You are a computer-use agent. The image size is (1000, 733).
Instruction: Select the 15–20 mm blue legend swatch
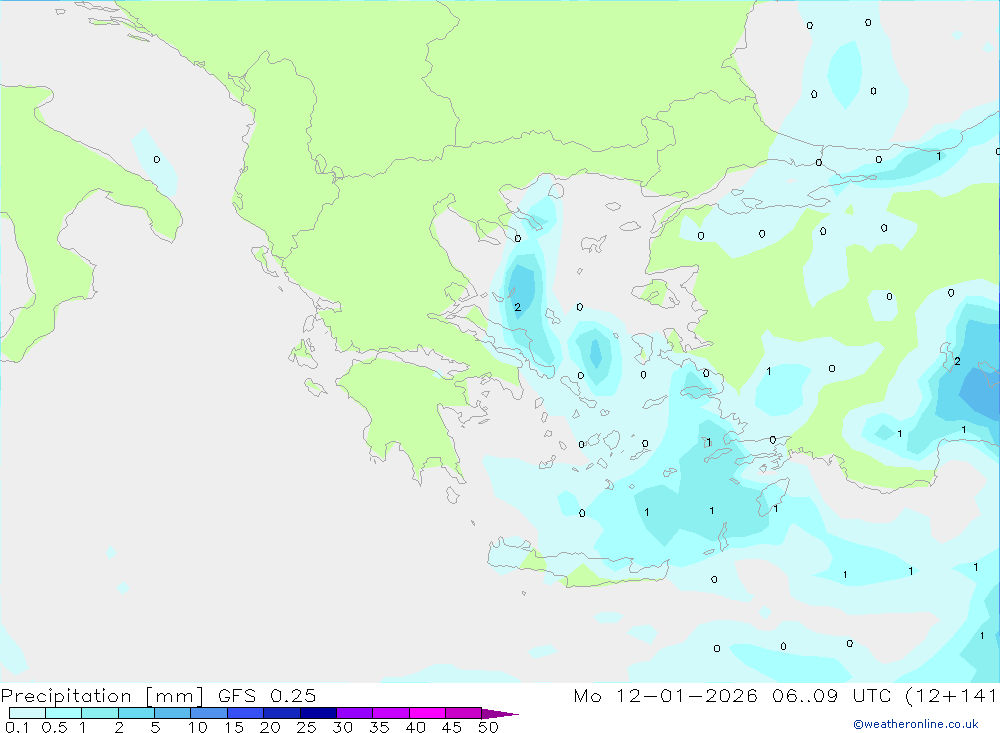(x=246, y=713)
